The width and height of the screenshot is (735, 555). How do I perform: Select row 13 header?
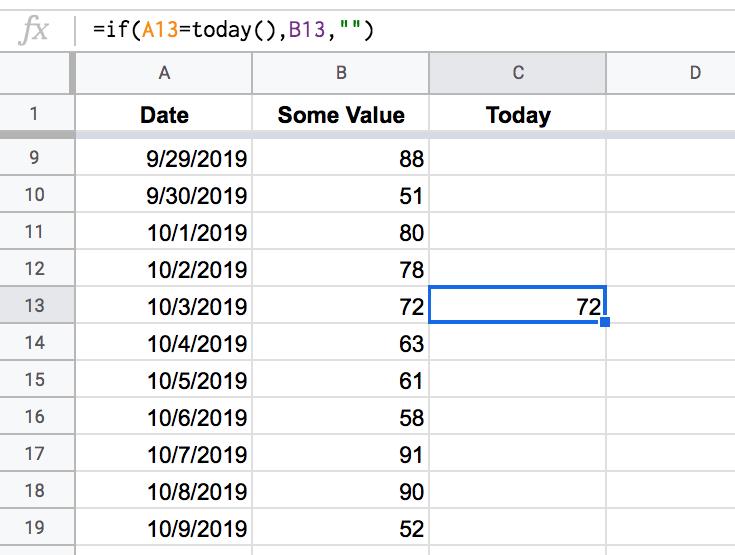coord(37,305)
